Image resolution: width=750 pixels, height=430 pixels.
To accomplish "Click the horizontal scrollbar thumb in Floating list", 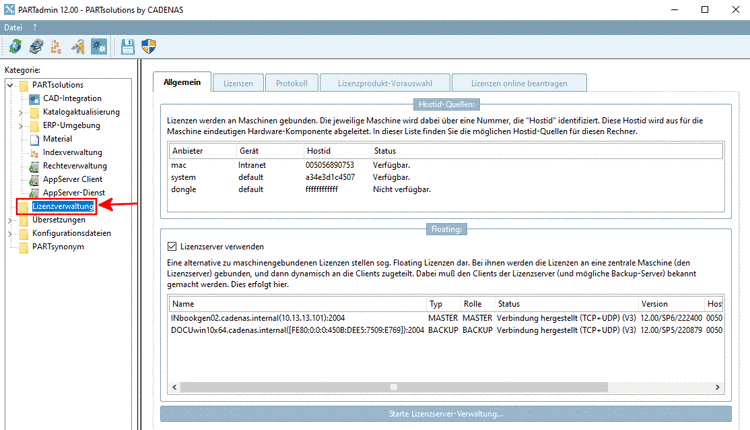I will 394,387.
